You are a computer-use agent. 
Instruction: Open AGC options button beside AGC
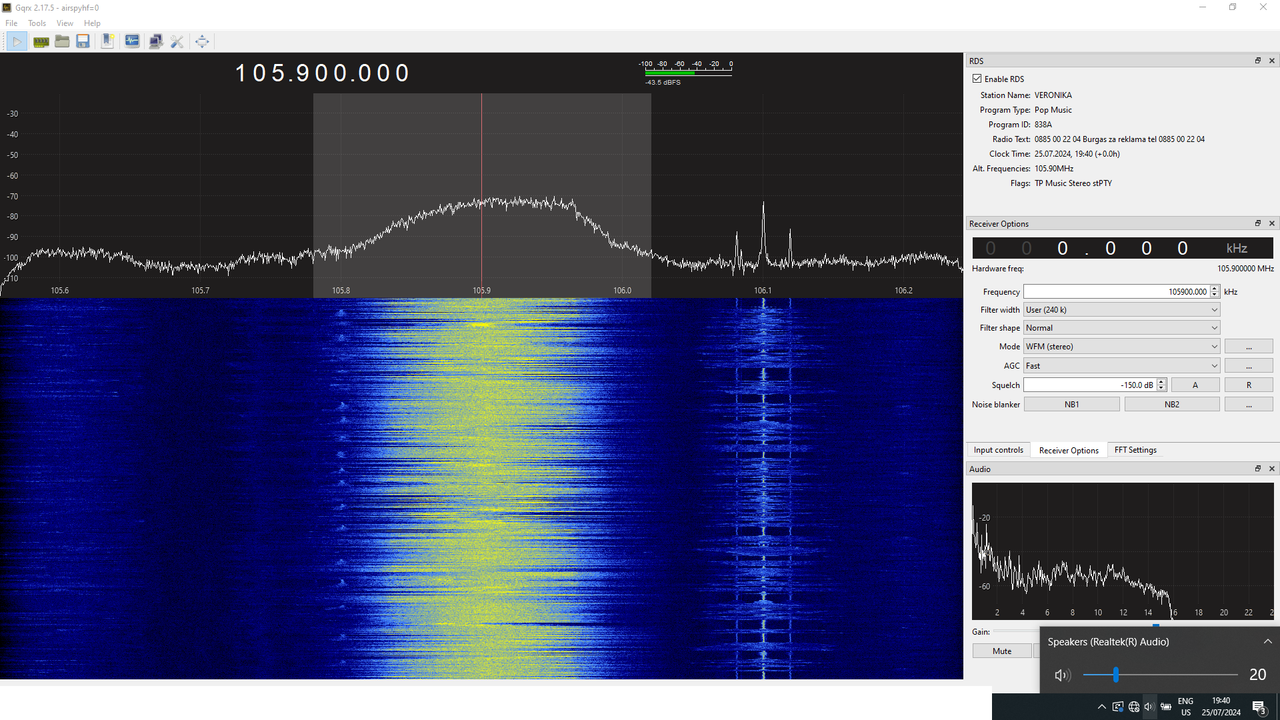[1249, 366]
